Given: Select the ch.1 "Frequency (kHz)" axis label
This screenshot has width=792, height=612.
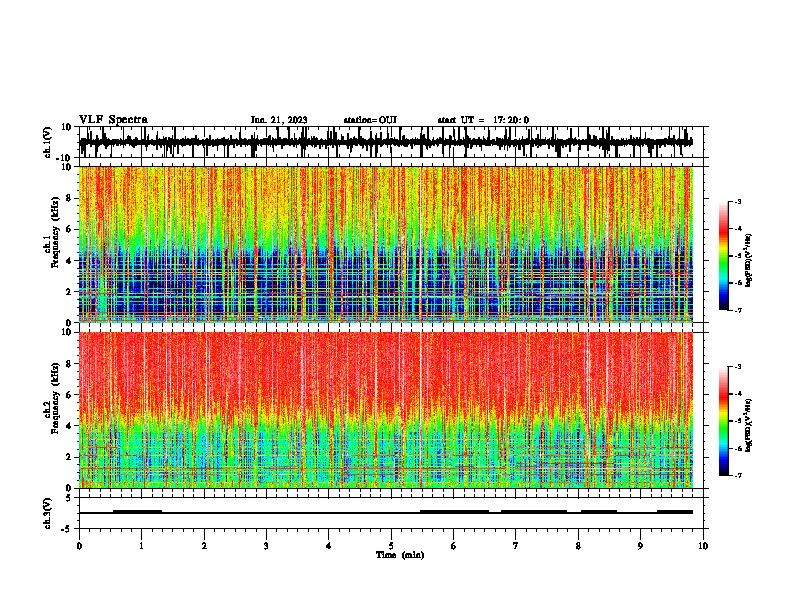Looking at the screenshot, I should pyautogui.click(x=55, y=233).
